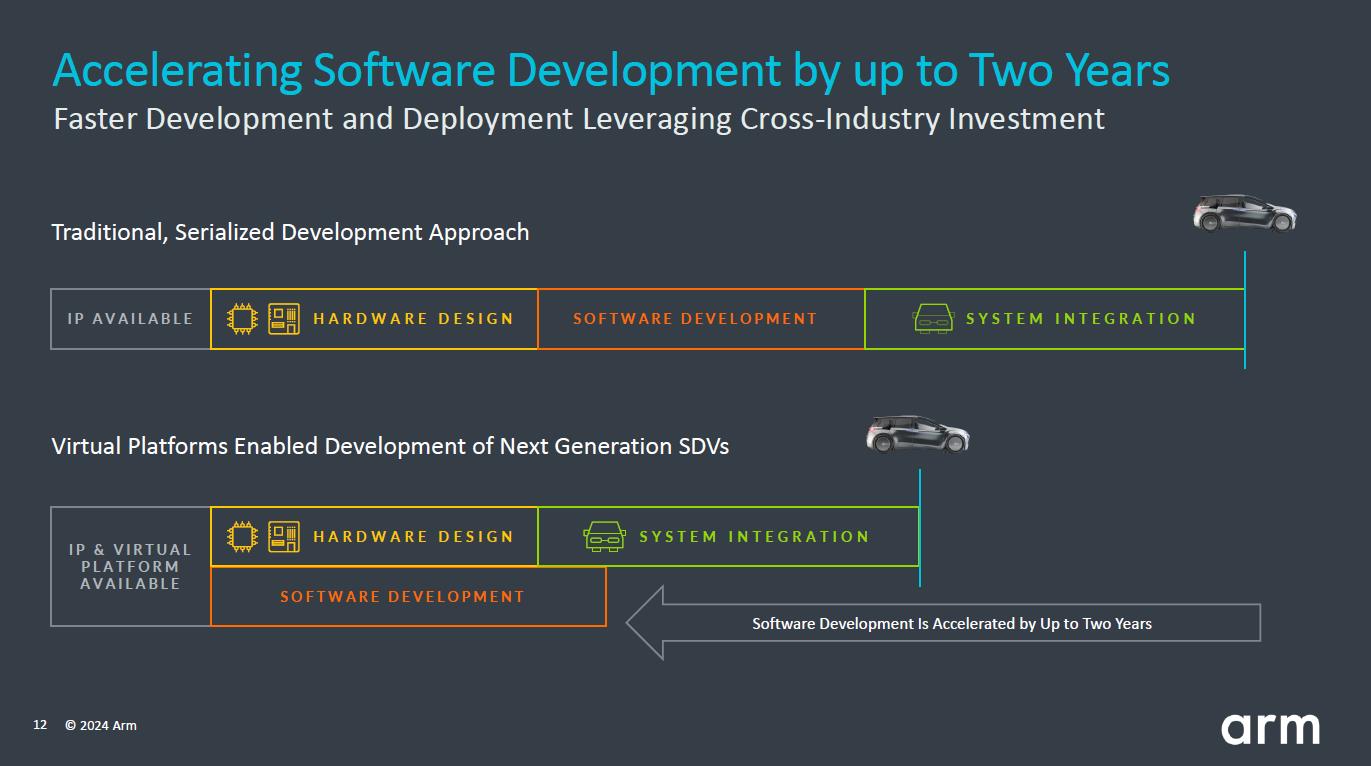Click the Virtual Platforms Enabled Development heading
1371x766 pixels.
point(390,446)
